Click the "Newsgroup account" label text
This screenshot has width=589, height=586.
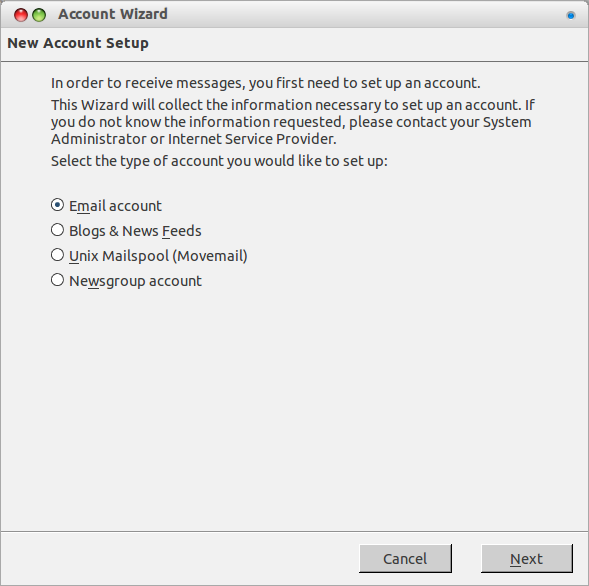point(135,281)
